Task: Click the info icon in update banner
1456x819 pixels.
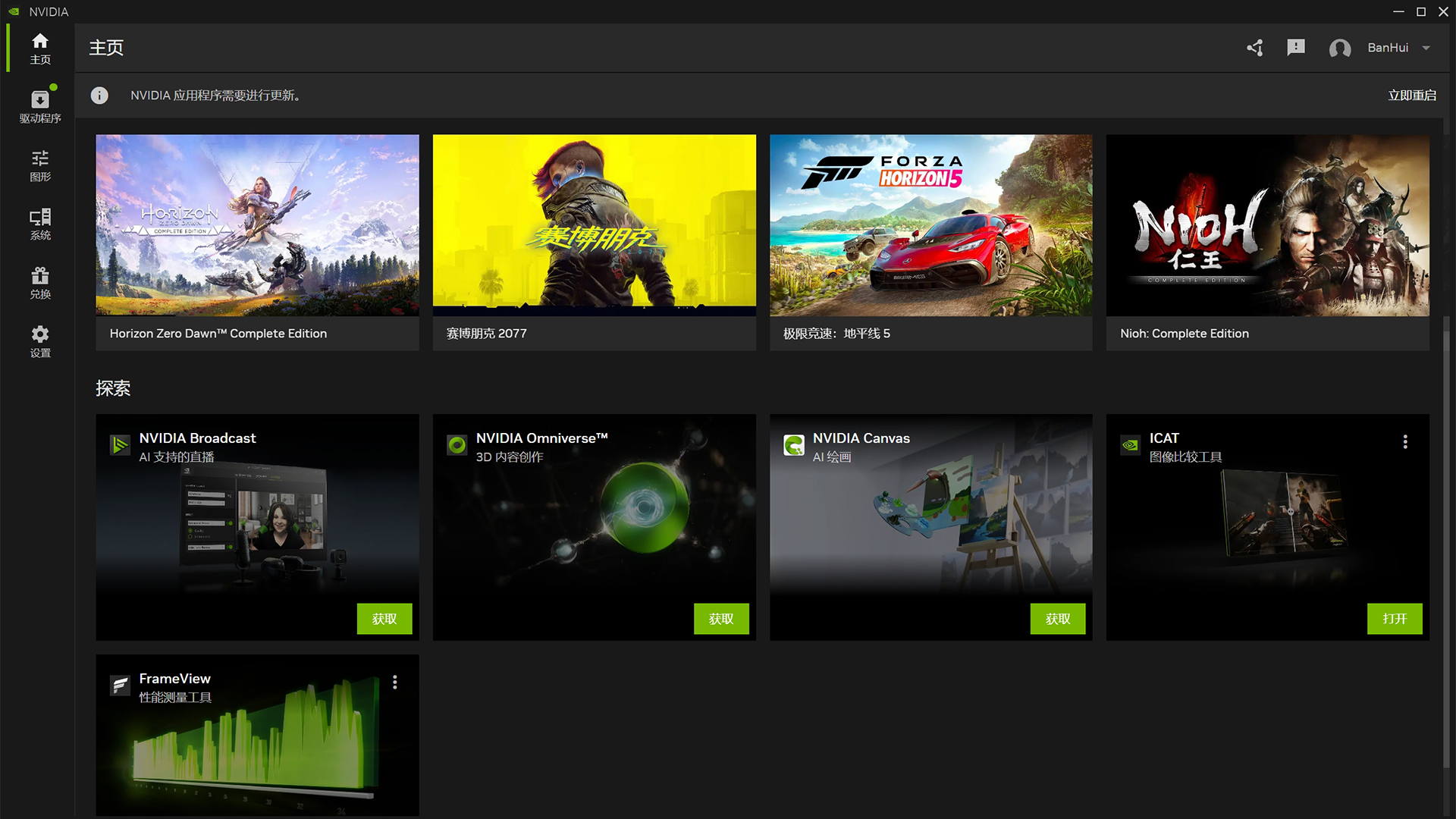Action: pyautogui.click(x=99, y=96)
